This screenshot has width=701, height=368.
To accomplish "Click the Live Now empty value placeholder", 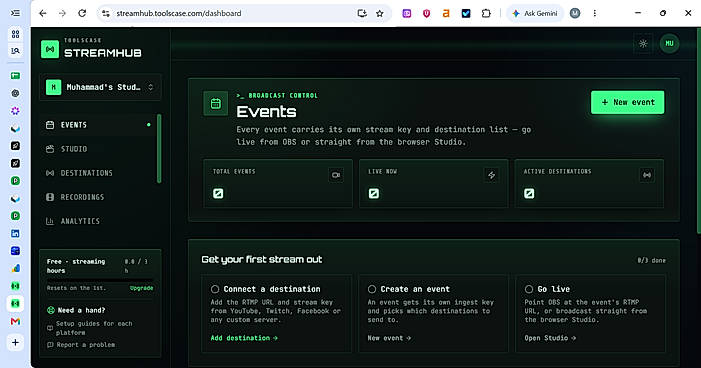I will pos(374,194).
